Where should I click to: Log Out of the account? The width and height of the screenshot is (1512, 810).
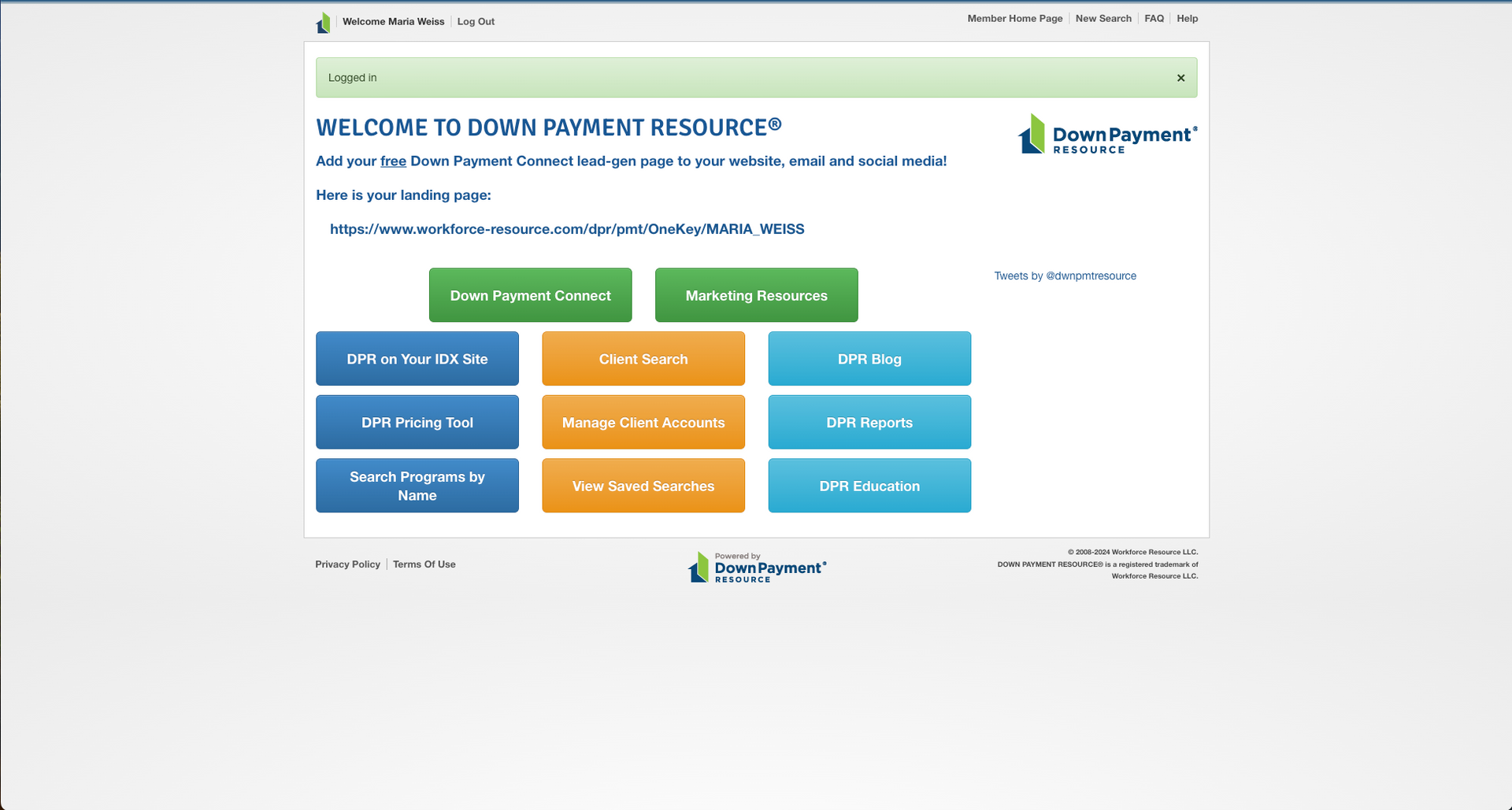click(x=476, y=21)
